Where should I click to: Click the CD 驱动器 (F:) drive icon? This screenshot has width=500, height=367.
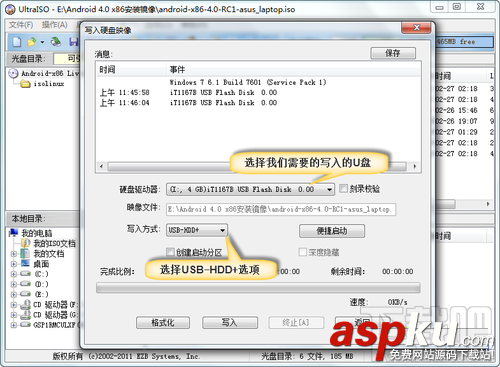[x=25, y=304]
